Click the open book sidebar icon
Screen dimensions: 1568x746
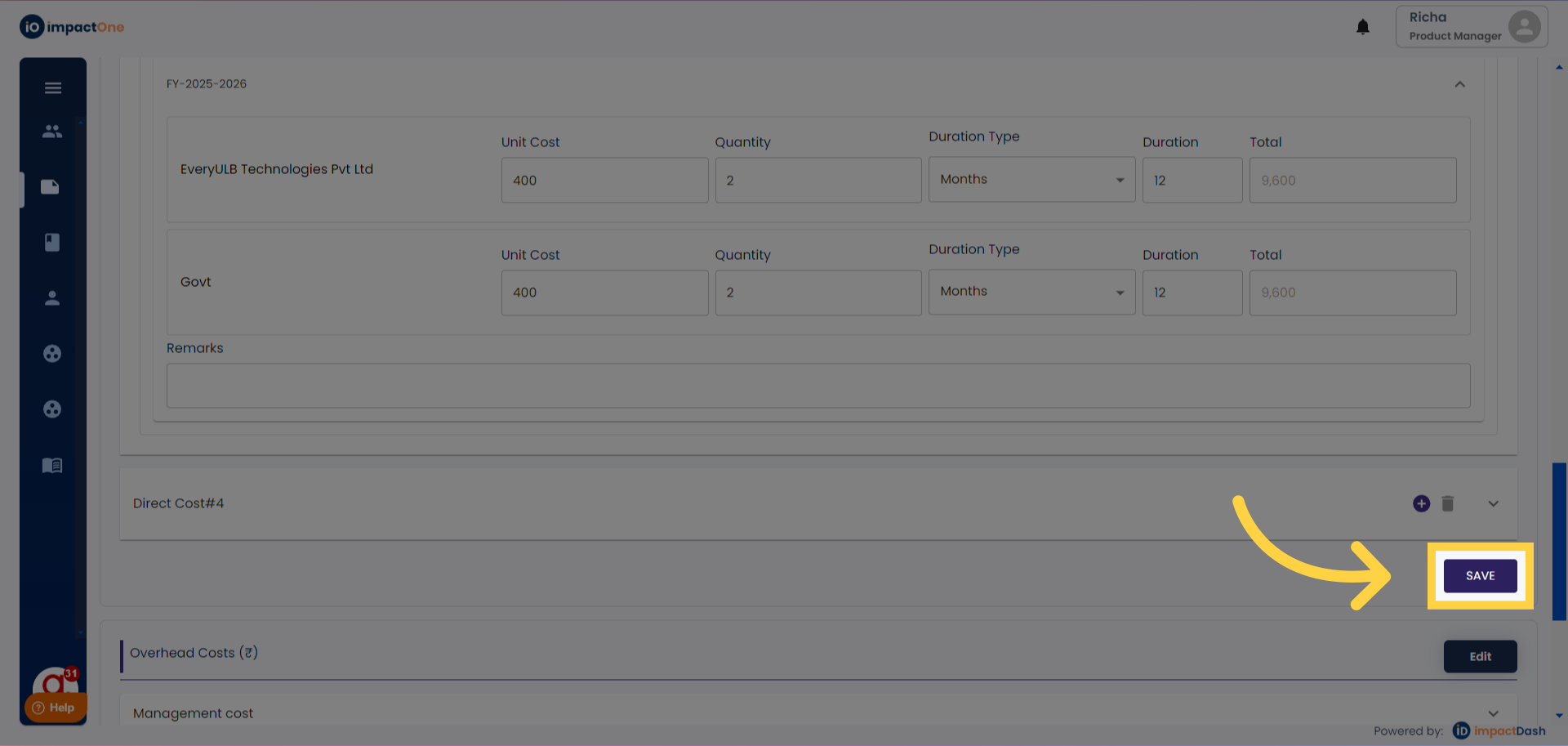click(x=52, y=465)
